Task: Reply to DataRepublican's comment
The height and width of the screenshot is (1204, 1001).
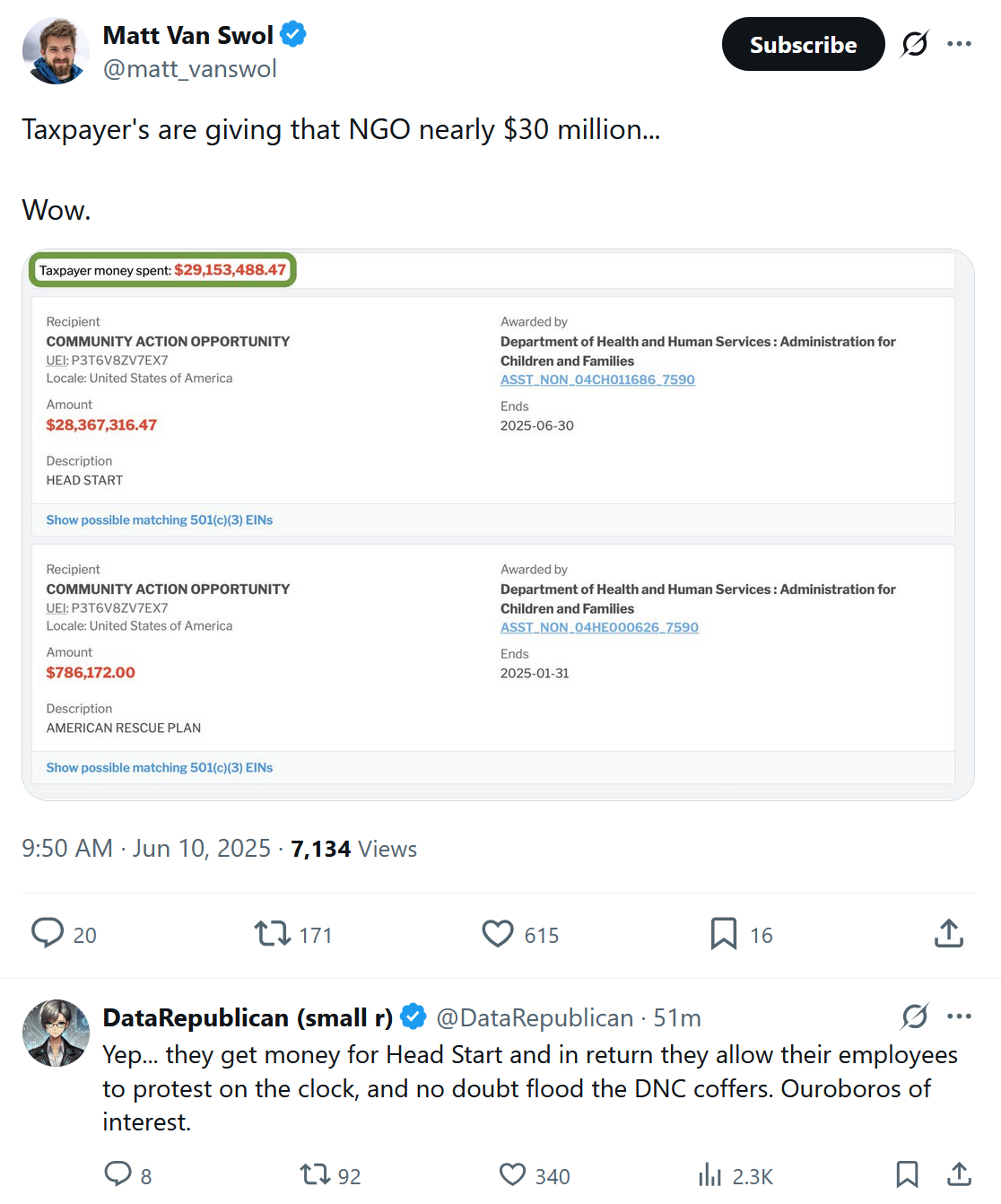Action: click(118, 1174)
